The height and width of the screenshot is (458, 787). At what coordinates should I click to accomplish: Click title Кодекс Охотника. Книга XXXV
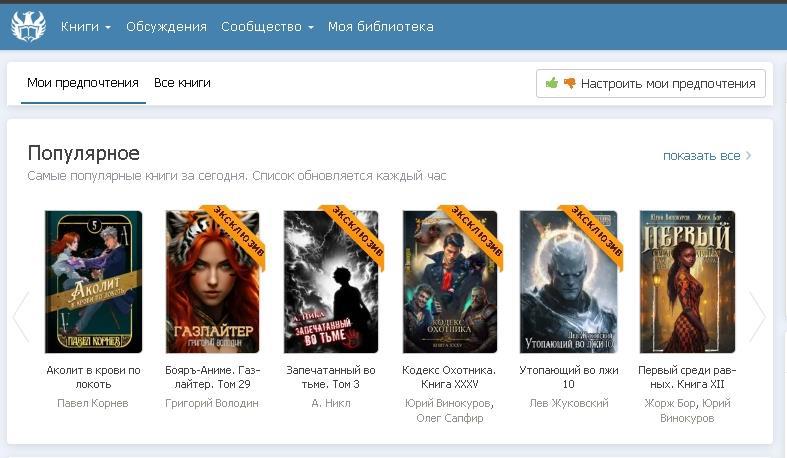(449, 377)
